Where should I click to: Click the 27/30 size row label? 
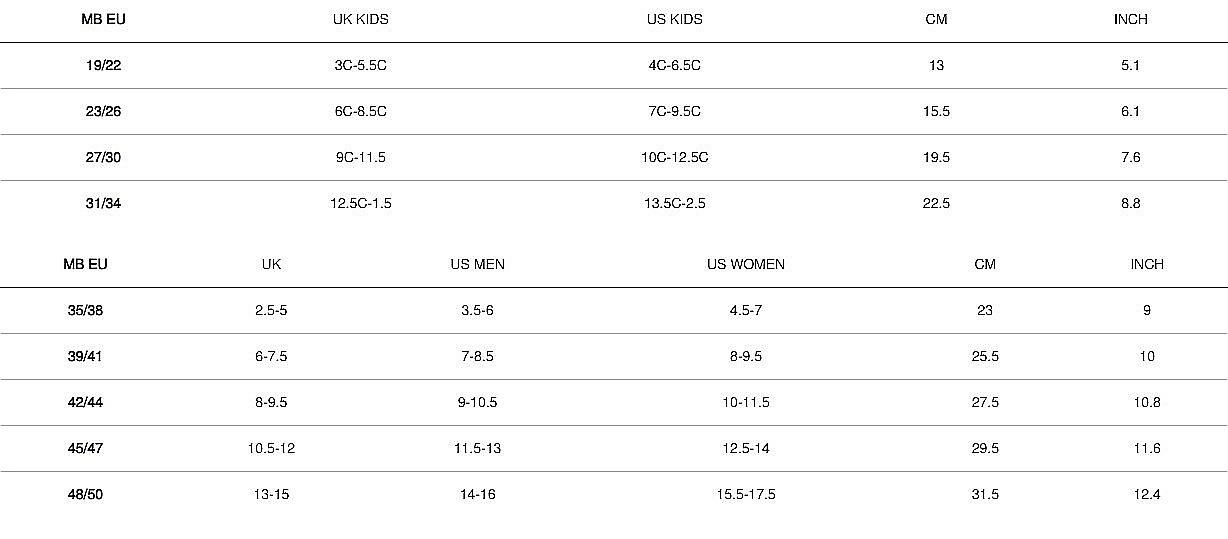[x=103, y=157]
